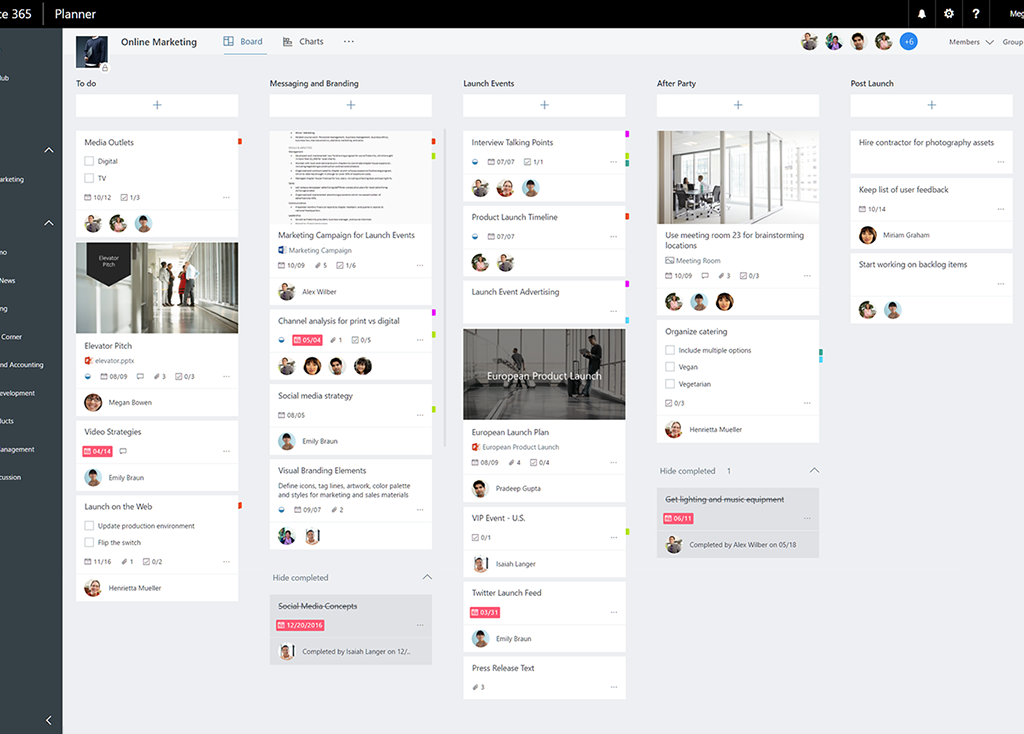Collapse the left navigation sidebar

pyautogui.click(x=49, y=720)
